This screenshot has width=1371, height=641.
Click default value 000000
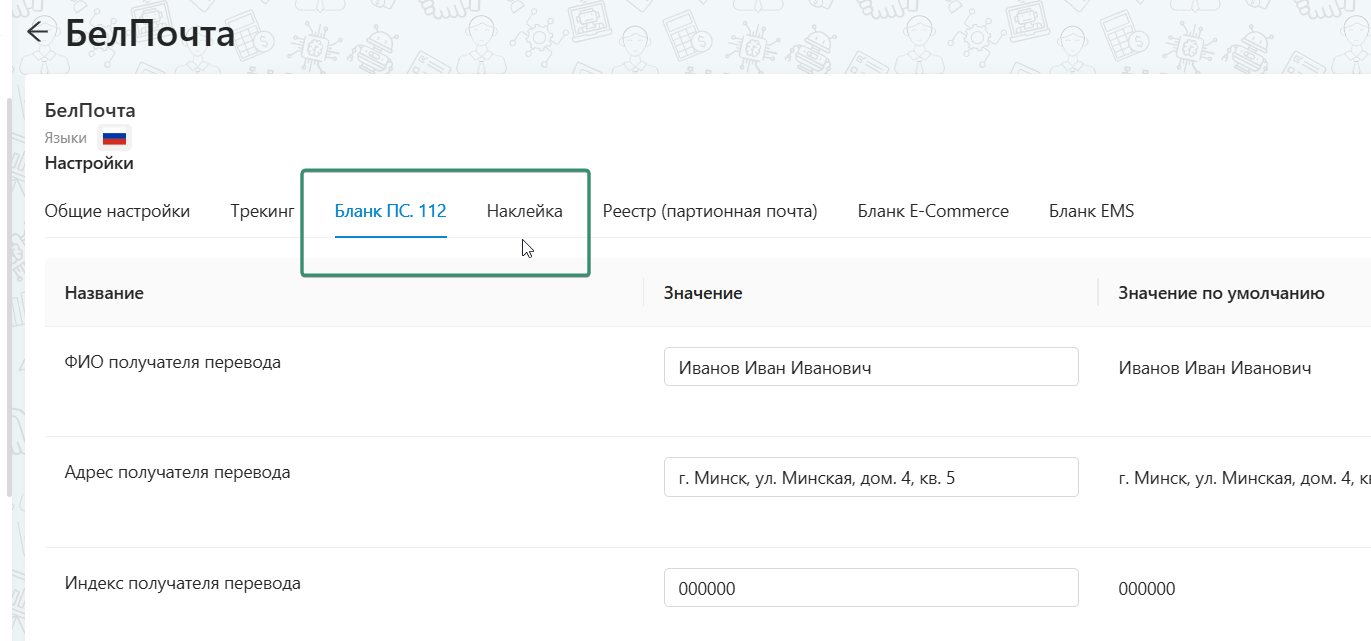[1147, 589]
